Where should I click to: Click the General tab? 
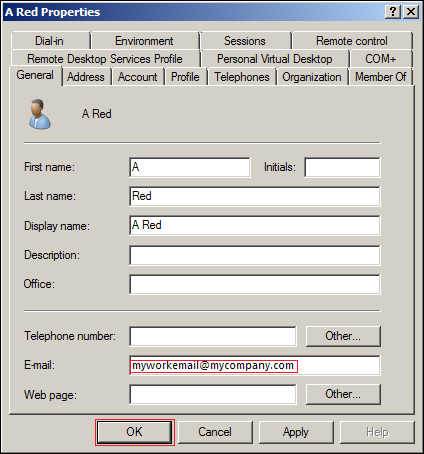click(35, 75)
